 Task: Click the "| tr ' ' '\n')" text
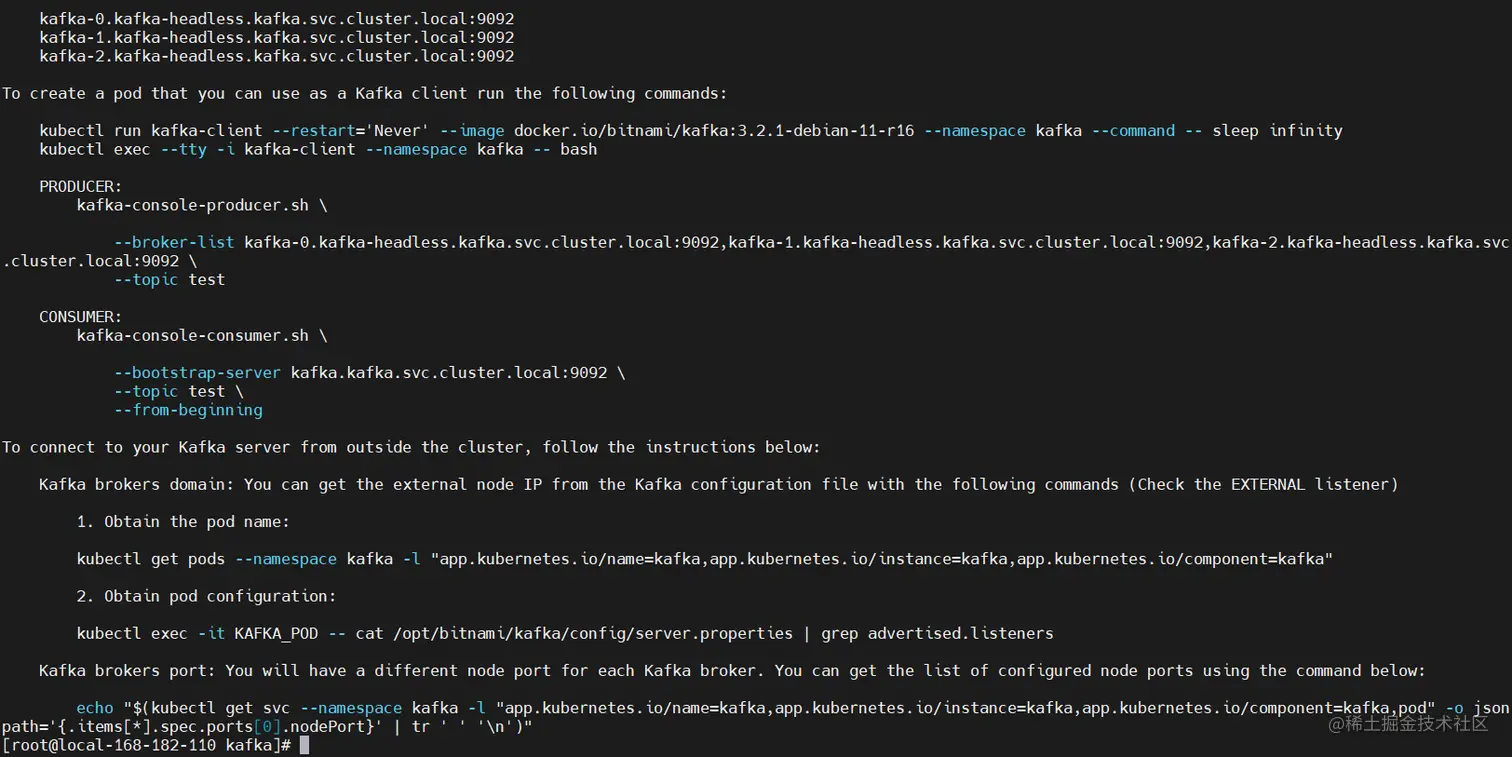click(463, 727)
